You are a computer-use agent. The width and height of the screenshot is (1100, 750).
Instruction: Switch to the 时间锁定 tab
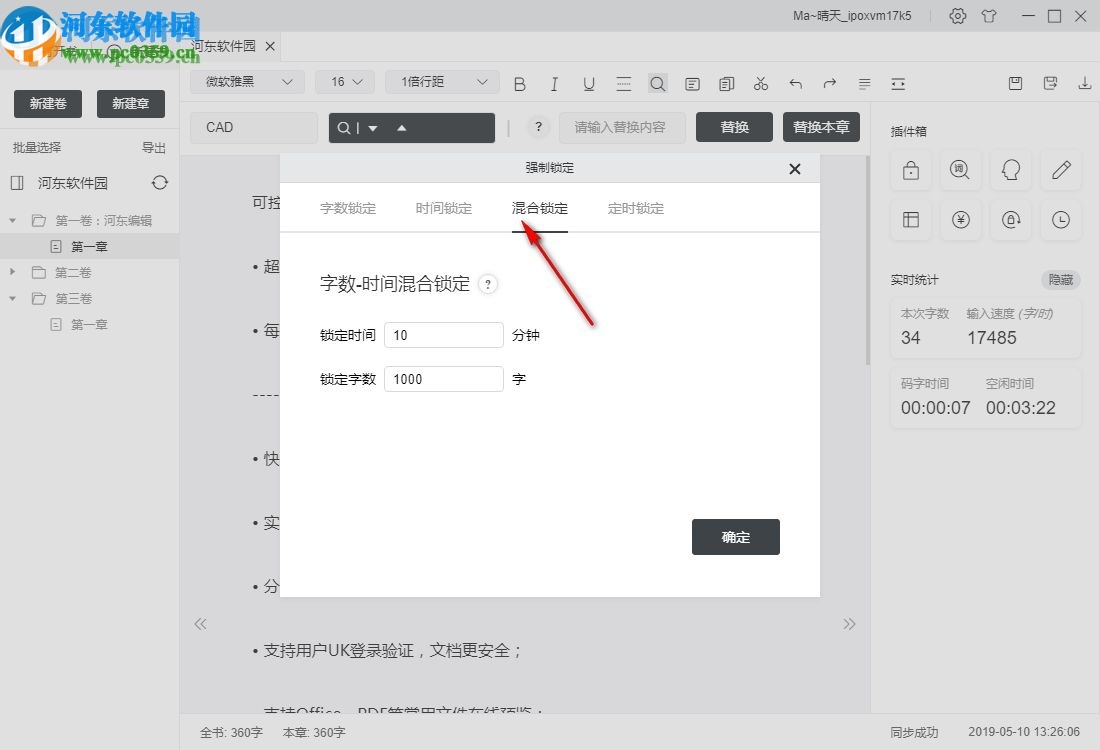click(443, 208)
